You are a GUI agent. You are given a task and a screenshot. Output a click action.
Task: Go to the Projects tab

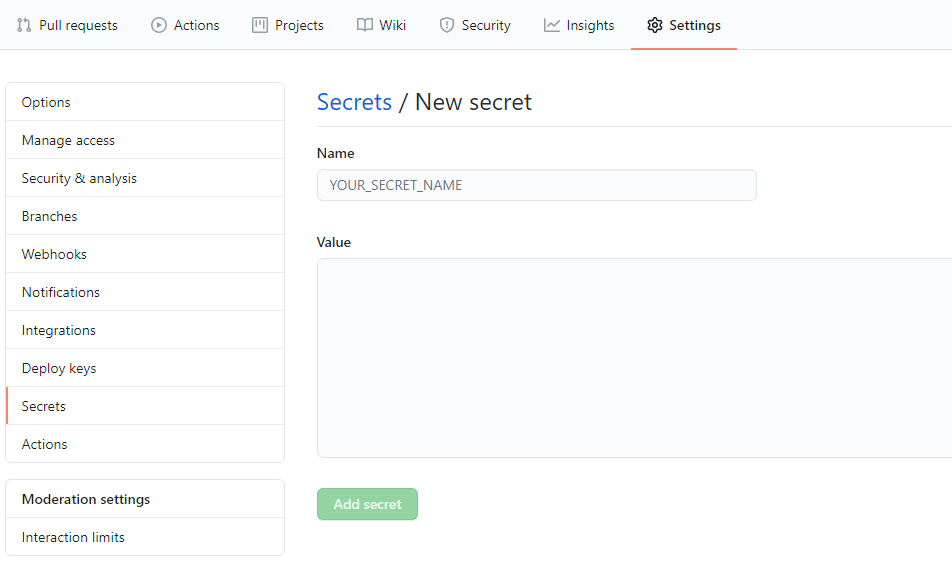point(299,26)
